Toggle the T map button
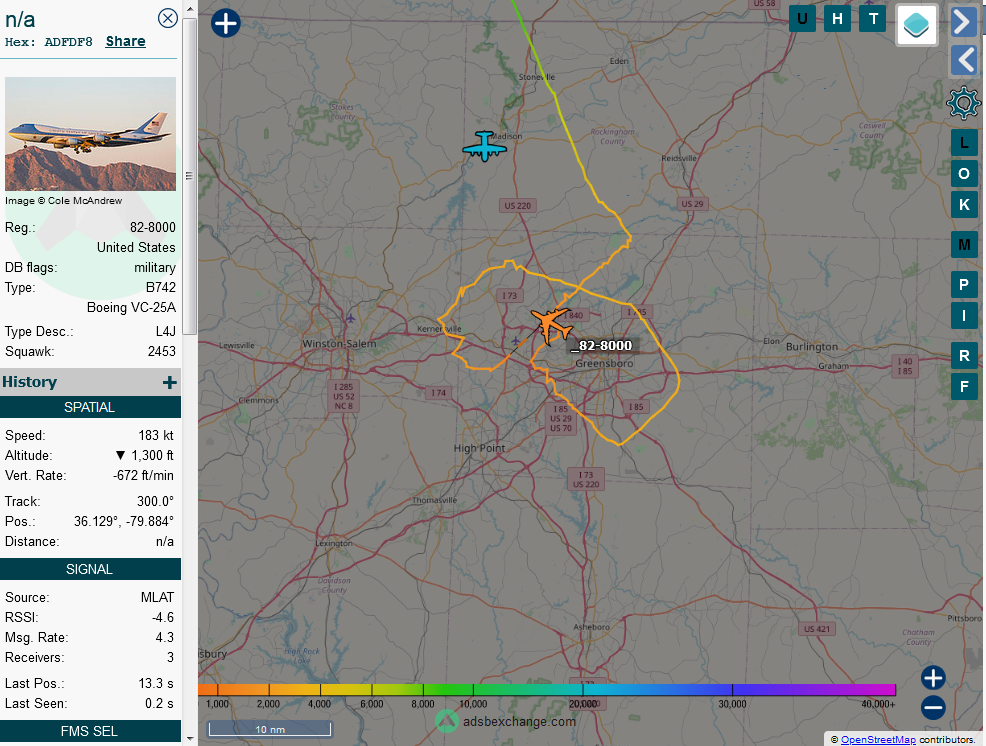The image size is (986, 746). 873,19
